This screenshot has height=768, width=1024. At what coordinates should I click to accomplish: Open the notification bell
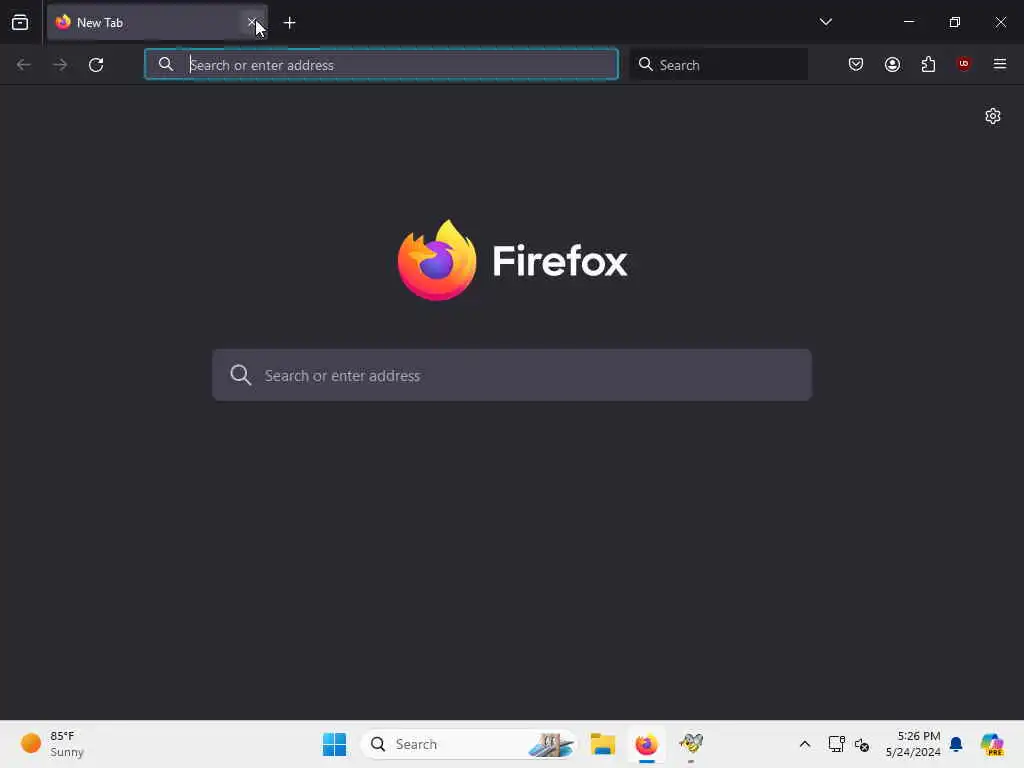pos(956,744)
